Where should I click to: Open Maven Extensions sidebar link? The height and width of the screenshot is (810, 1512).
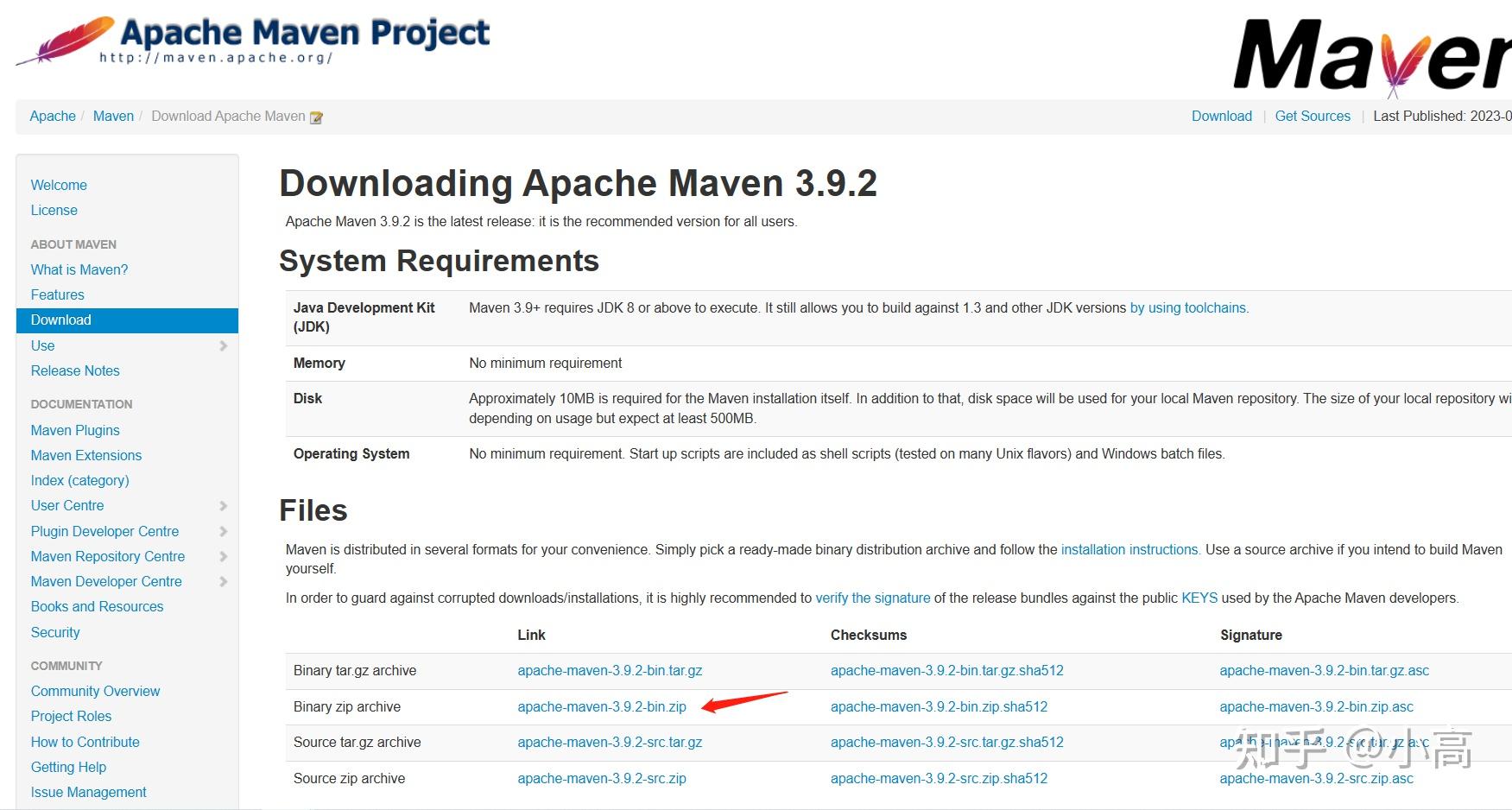coord(86,455)
